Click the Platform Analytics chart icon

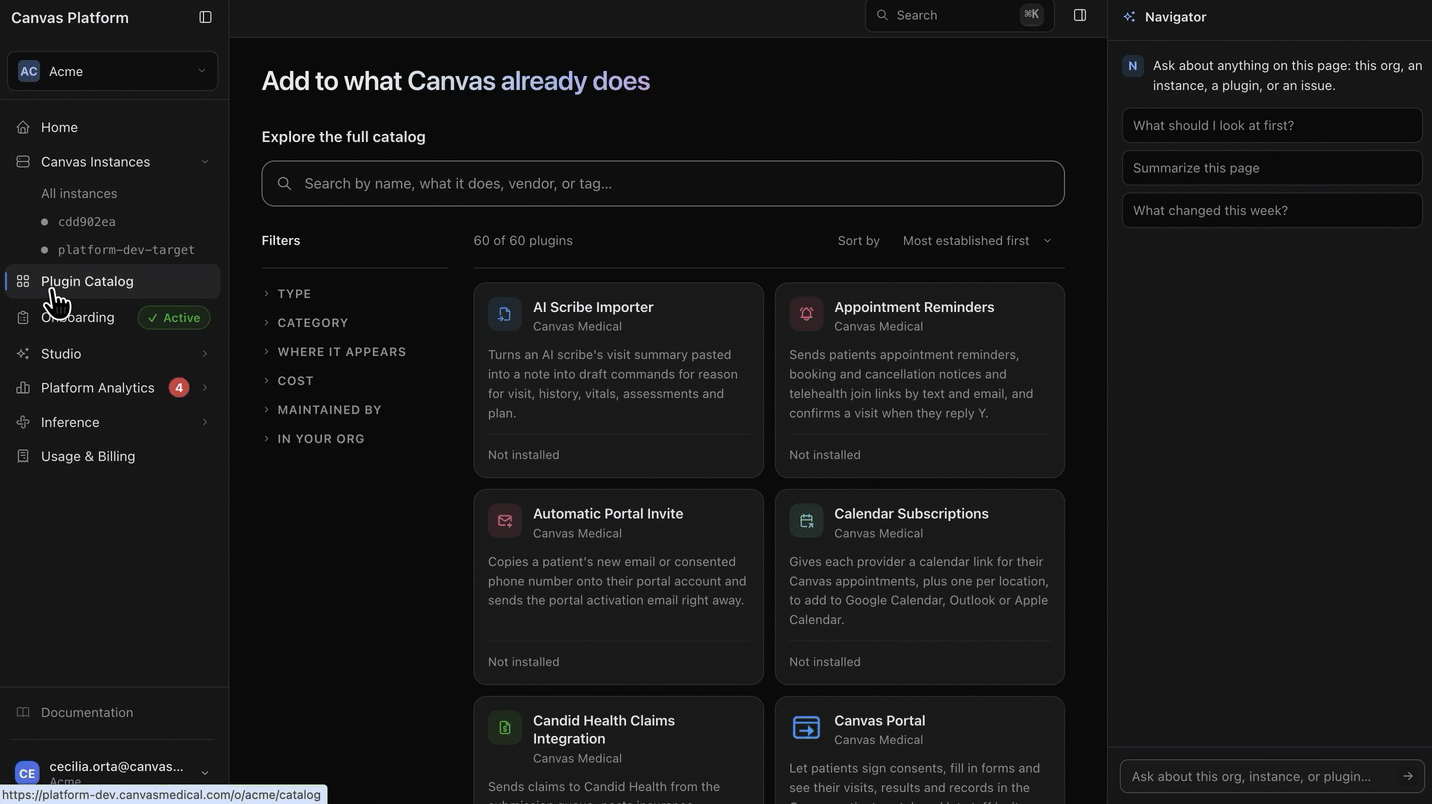[23, 388]
